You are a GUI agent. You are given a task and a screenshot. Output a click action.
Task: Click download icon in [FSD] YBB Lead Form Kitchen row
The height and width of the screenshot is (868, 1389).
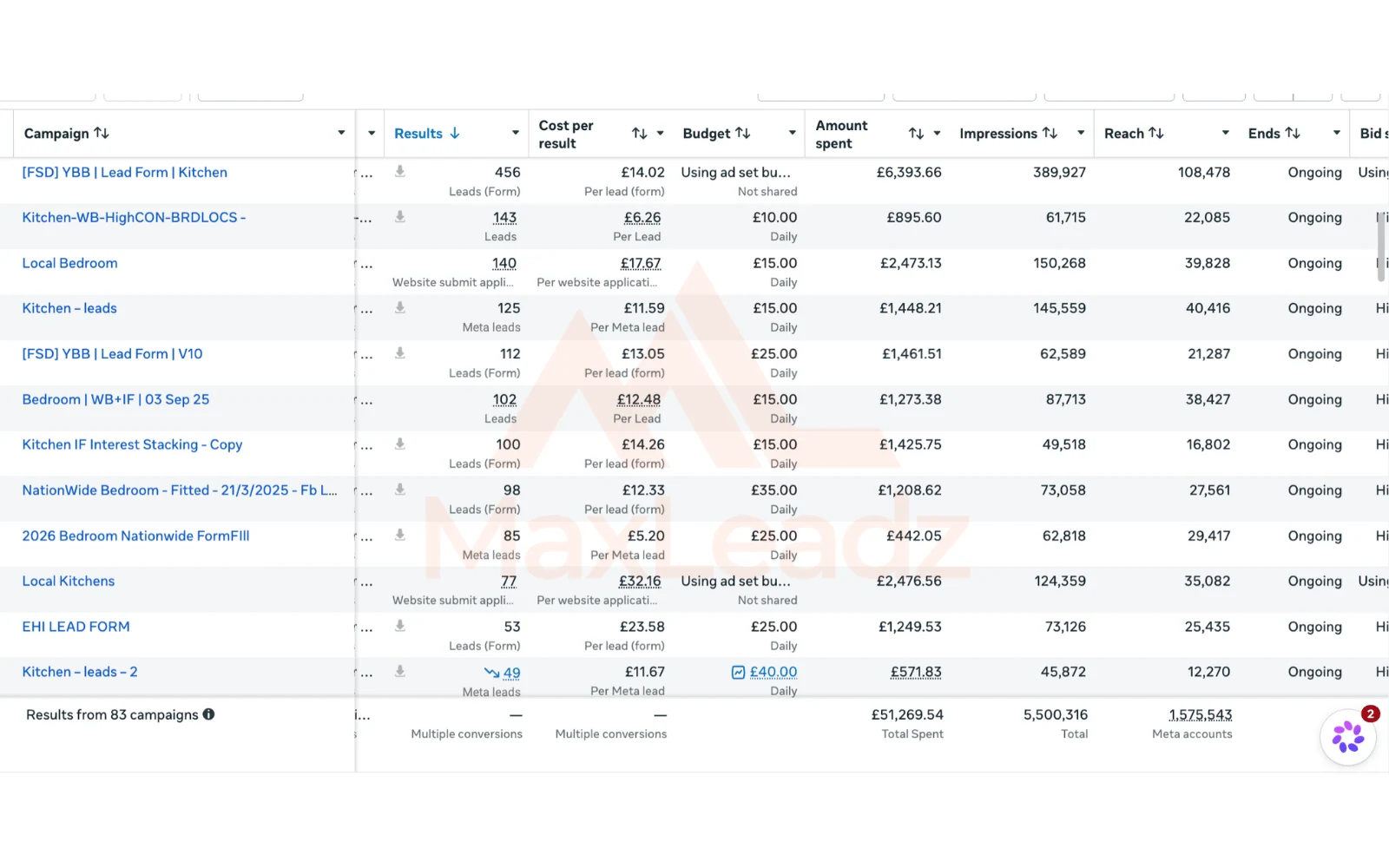[x=400, y=171]
